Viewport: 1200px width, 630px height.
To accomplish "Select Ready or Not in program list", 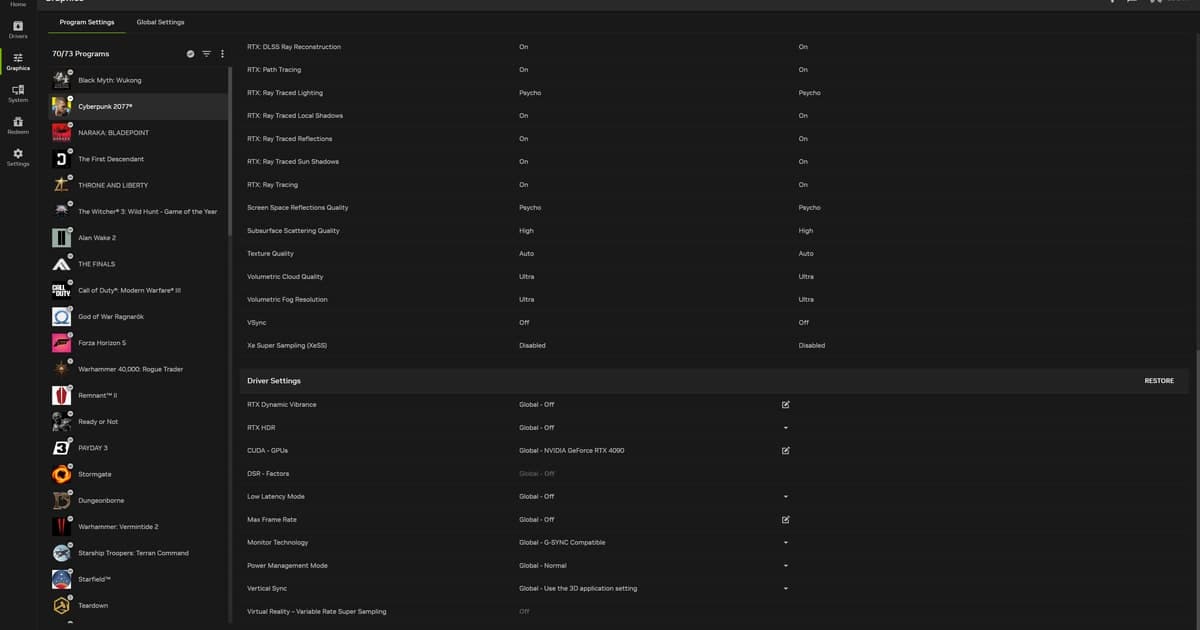I will (x=140, y=422).
